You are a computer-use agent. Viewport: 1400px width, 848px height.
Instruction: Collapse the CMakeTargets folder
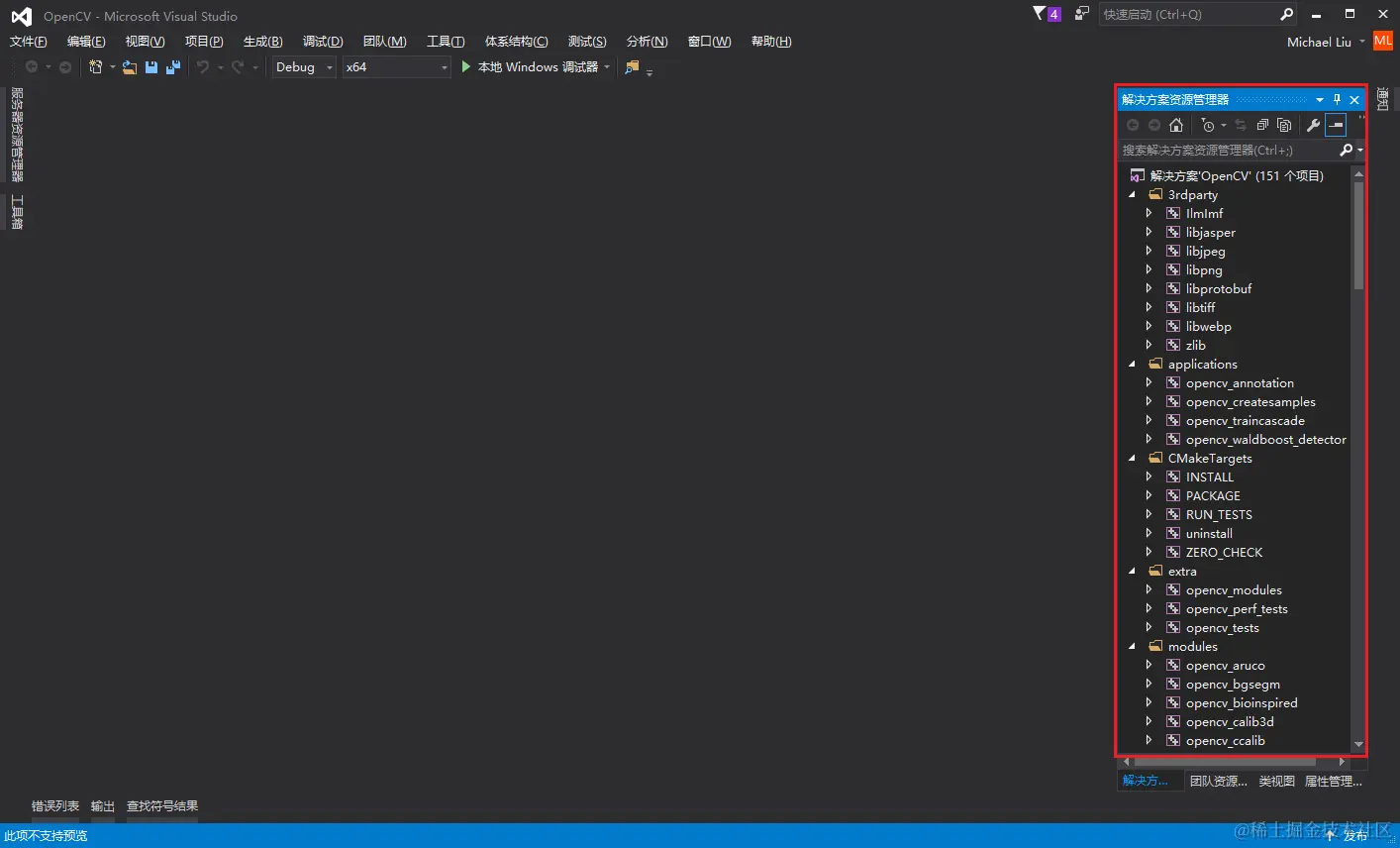coord(1133,459)
